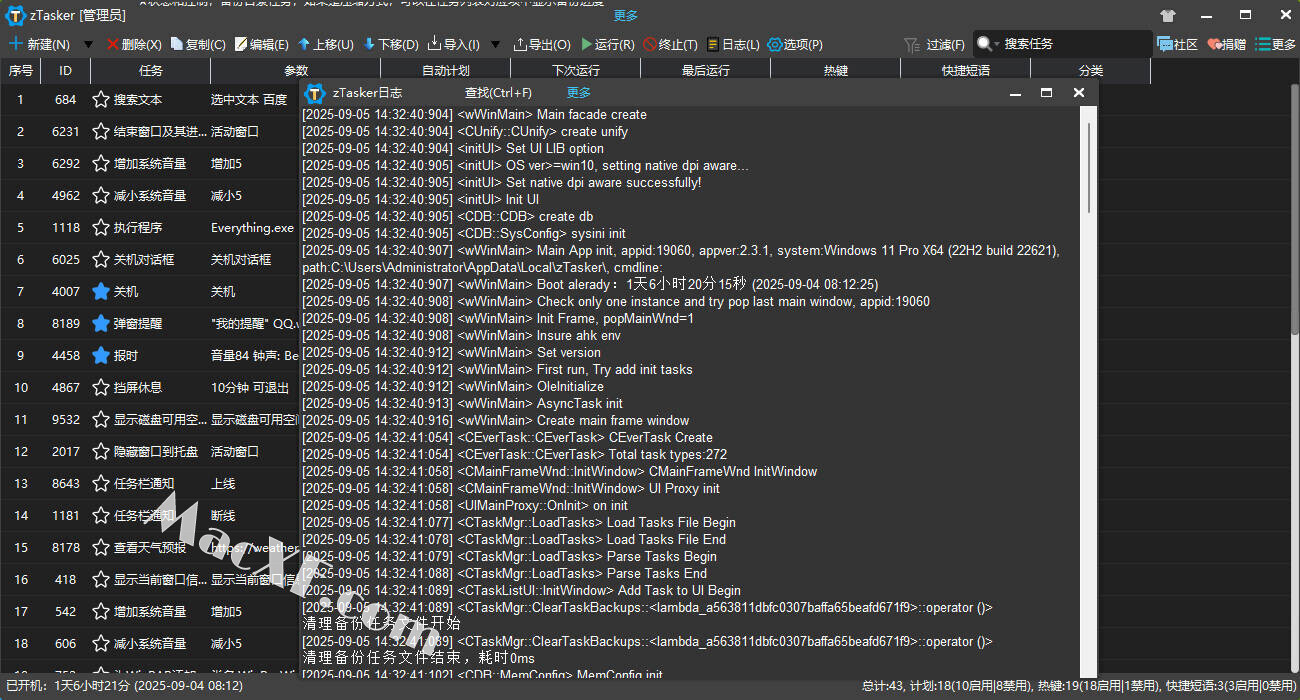Click the zTasker日志 window logo icon
This screenshot has height=700, width=1300.
point(315,93)
